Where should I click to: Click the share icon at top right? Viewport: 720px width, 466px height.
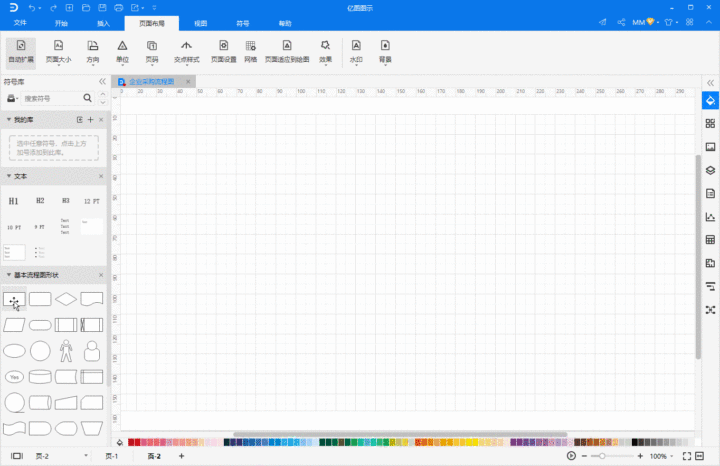621,22
